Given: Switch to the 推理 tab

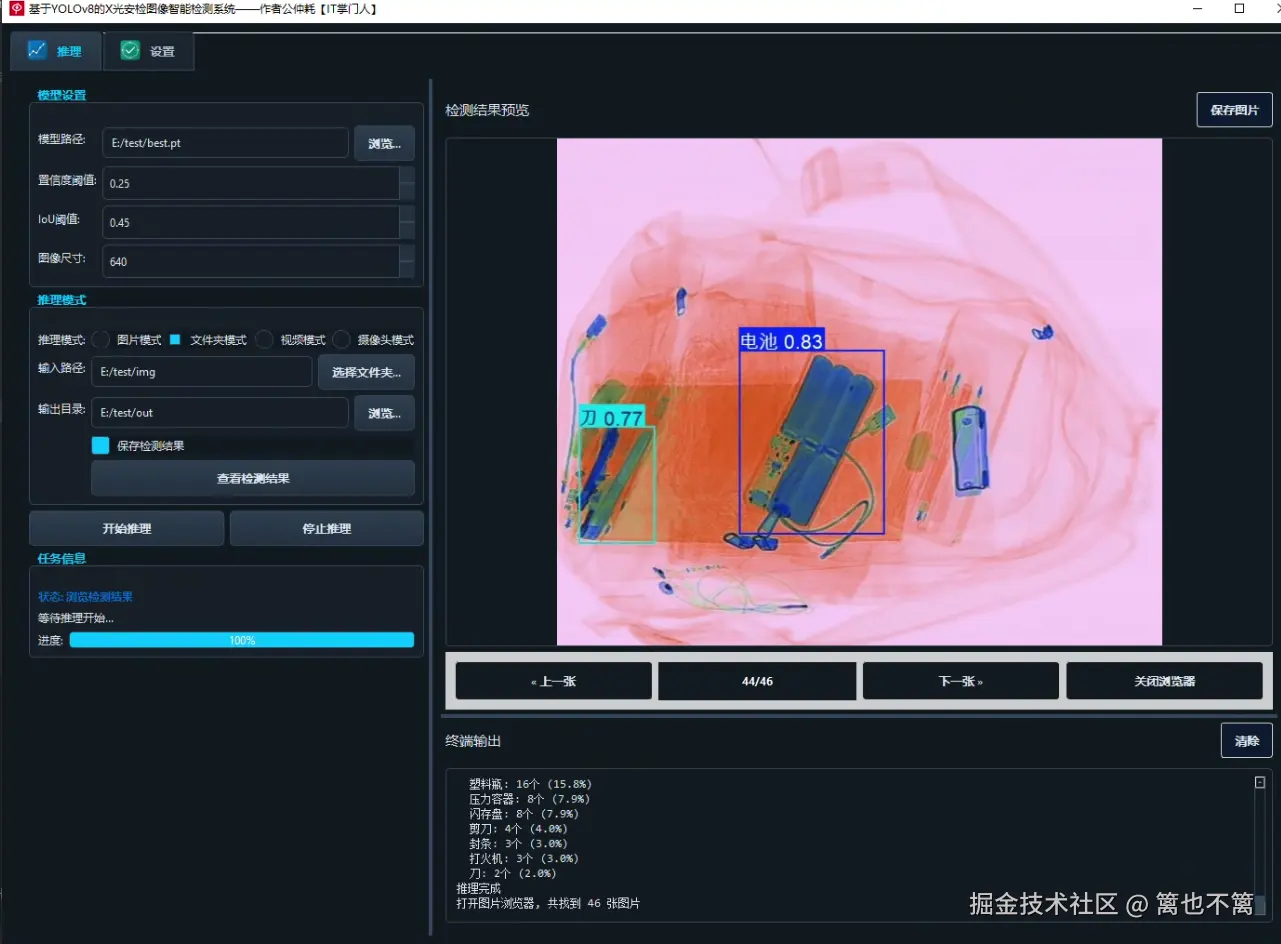Looking at the screenshot, I should pyautogui.click(x=56, y=51).
